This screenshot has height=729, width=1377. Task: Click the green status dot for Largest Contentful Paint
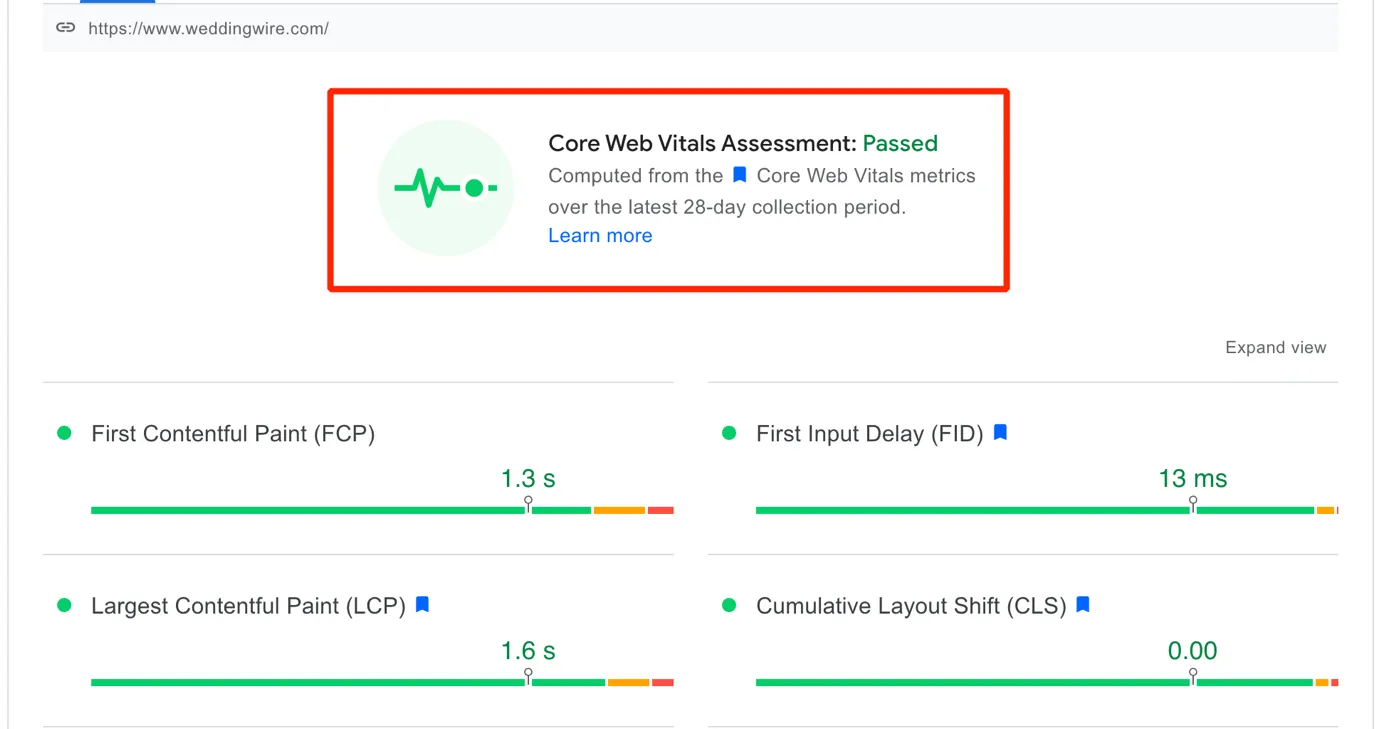[65, 605]
